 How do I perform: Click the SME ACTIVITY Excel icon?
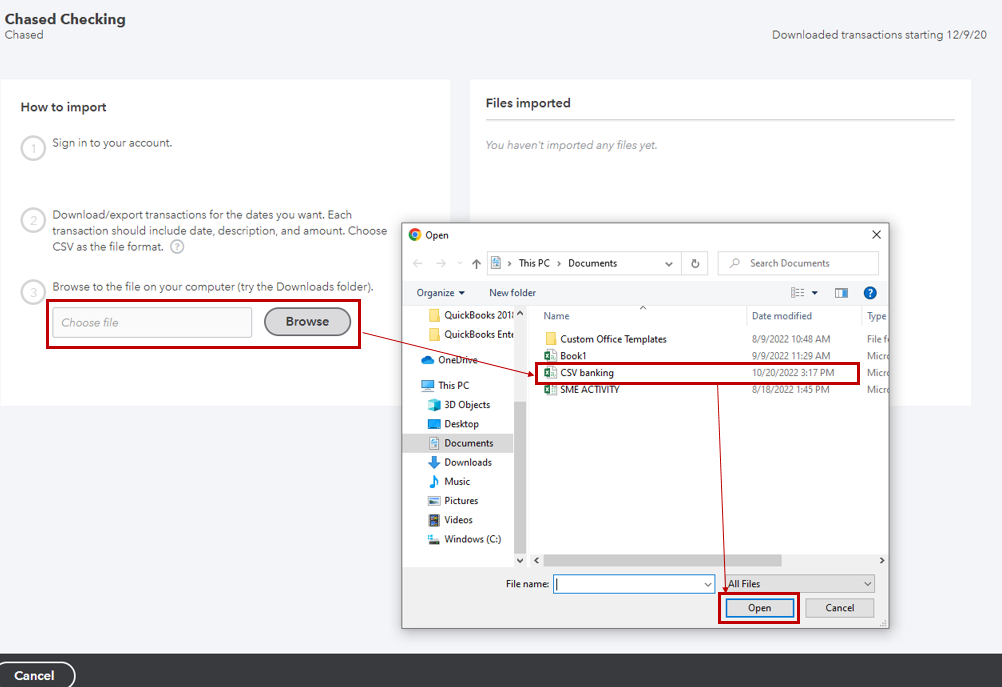click(x=550, y=389)
